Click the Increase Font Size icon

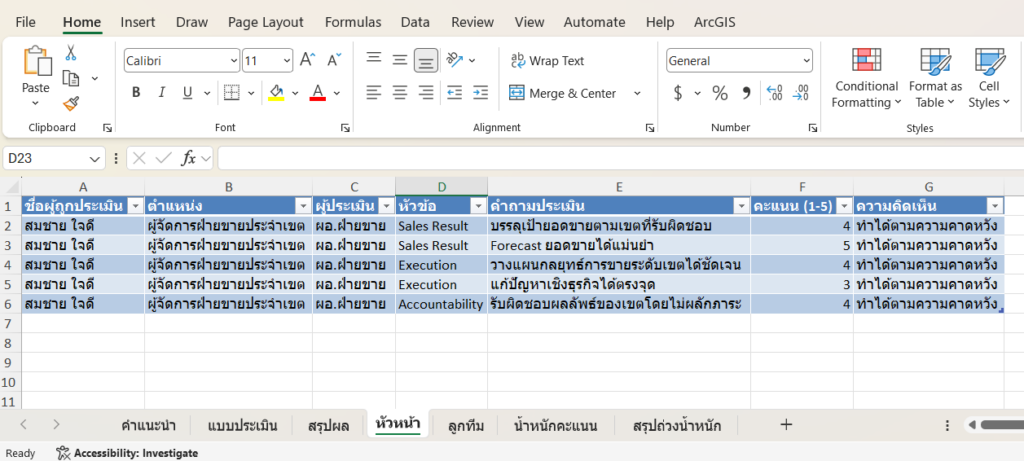pos(308,61)
